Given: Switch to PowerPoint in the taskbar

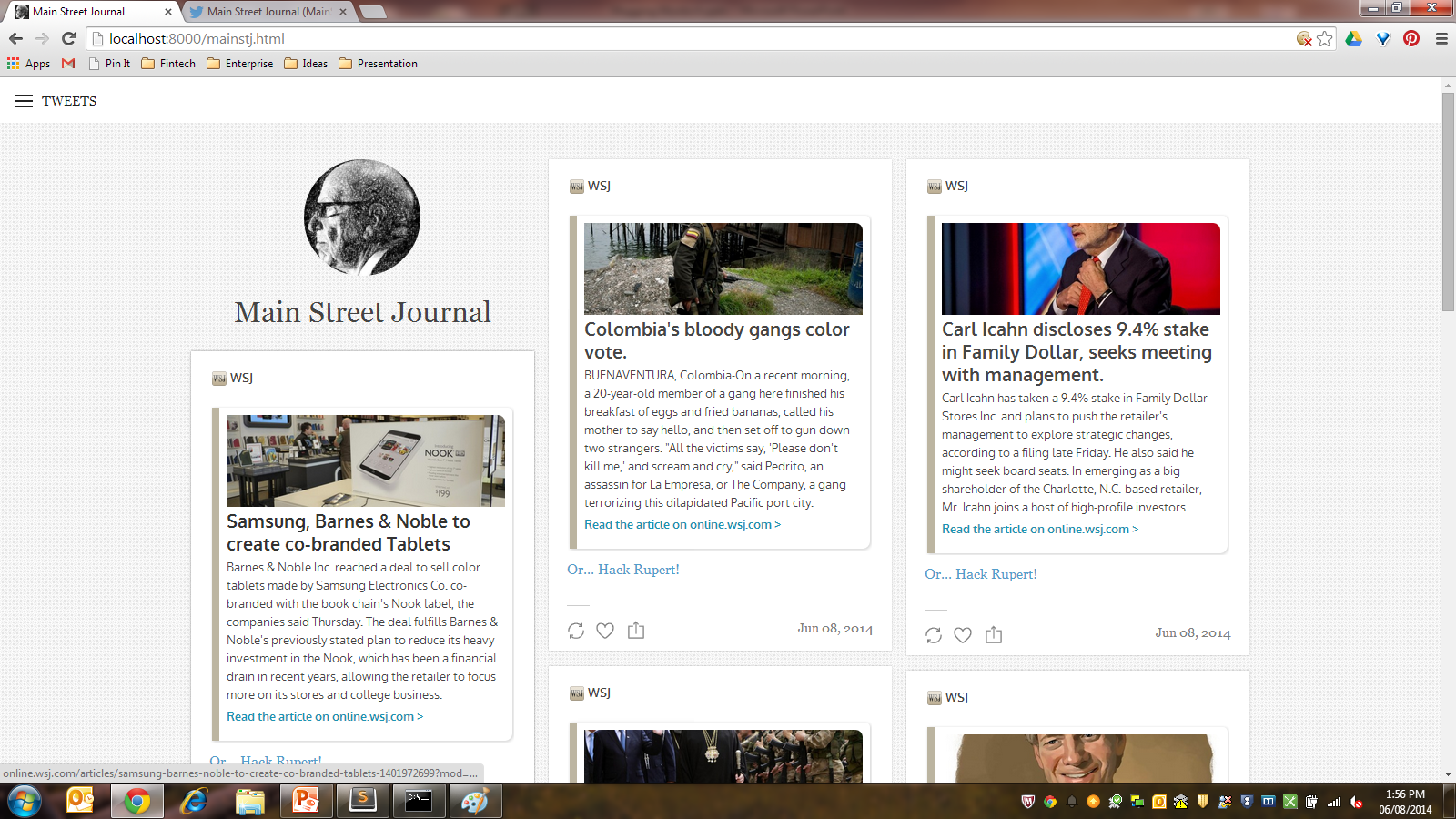Looking at the screenshot, I should [306, 802].
